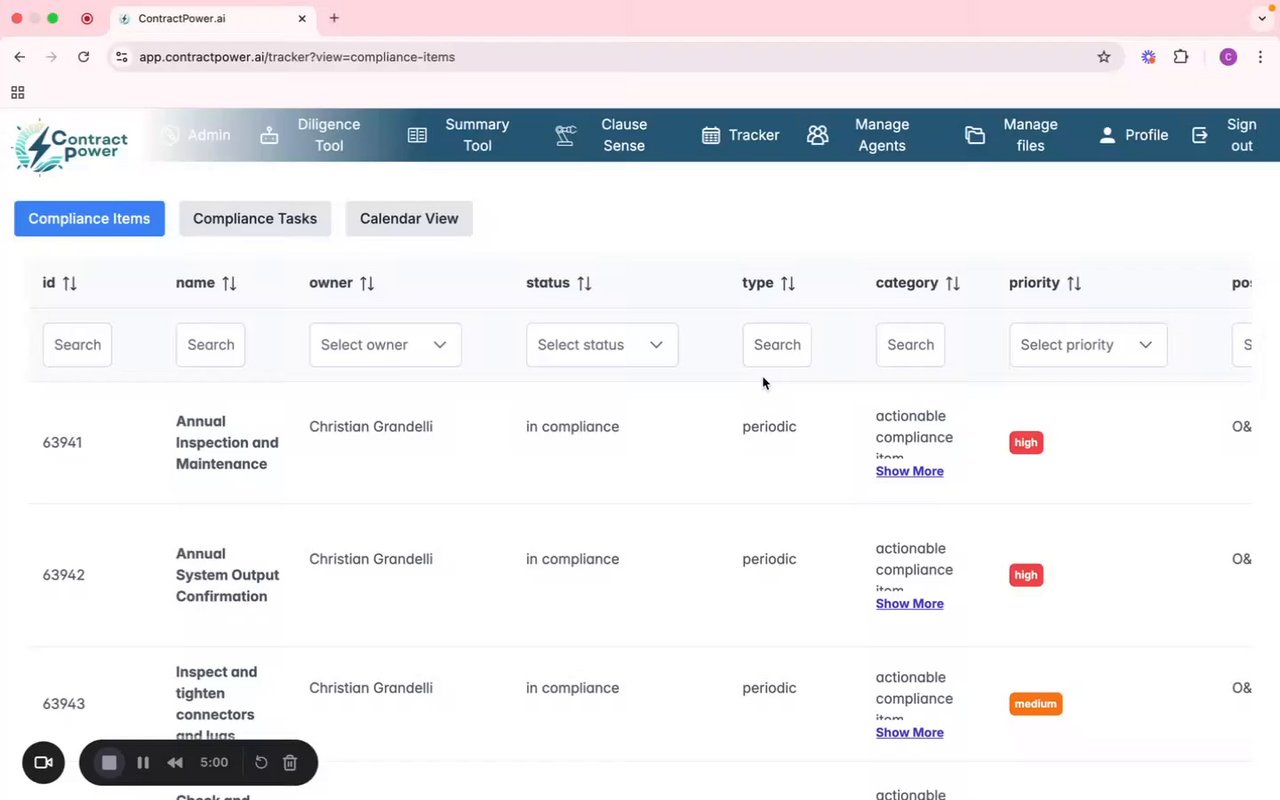Open Summary Tool from navbar
The image size is (1280, 800).
pyautogui.click(x=459, y=135)
